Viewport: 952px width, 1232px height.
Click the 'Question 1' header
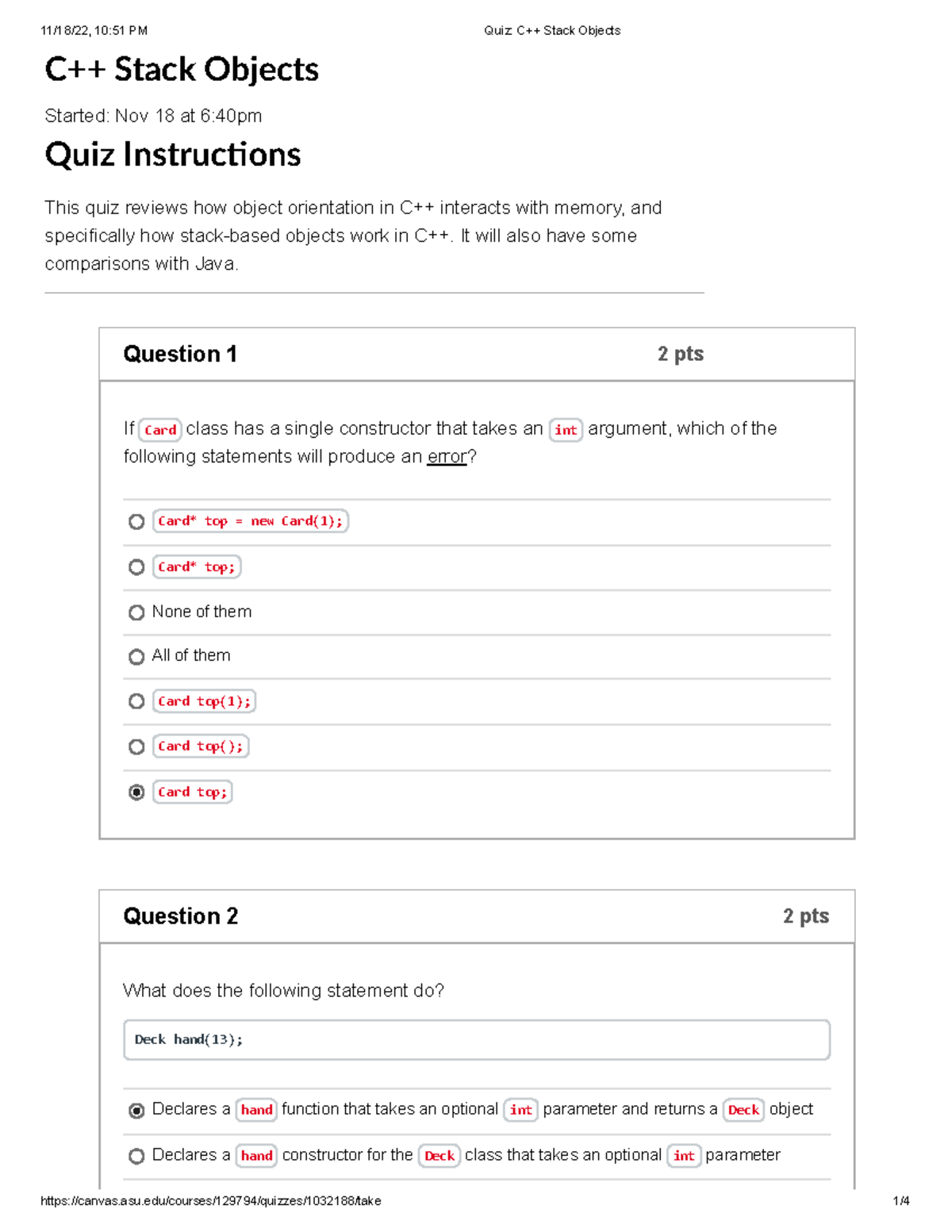(180, 354)
